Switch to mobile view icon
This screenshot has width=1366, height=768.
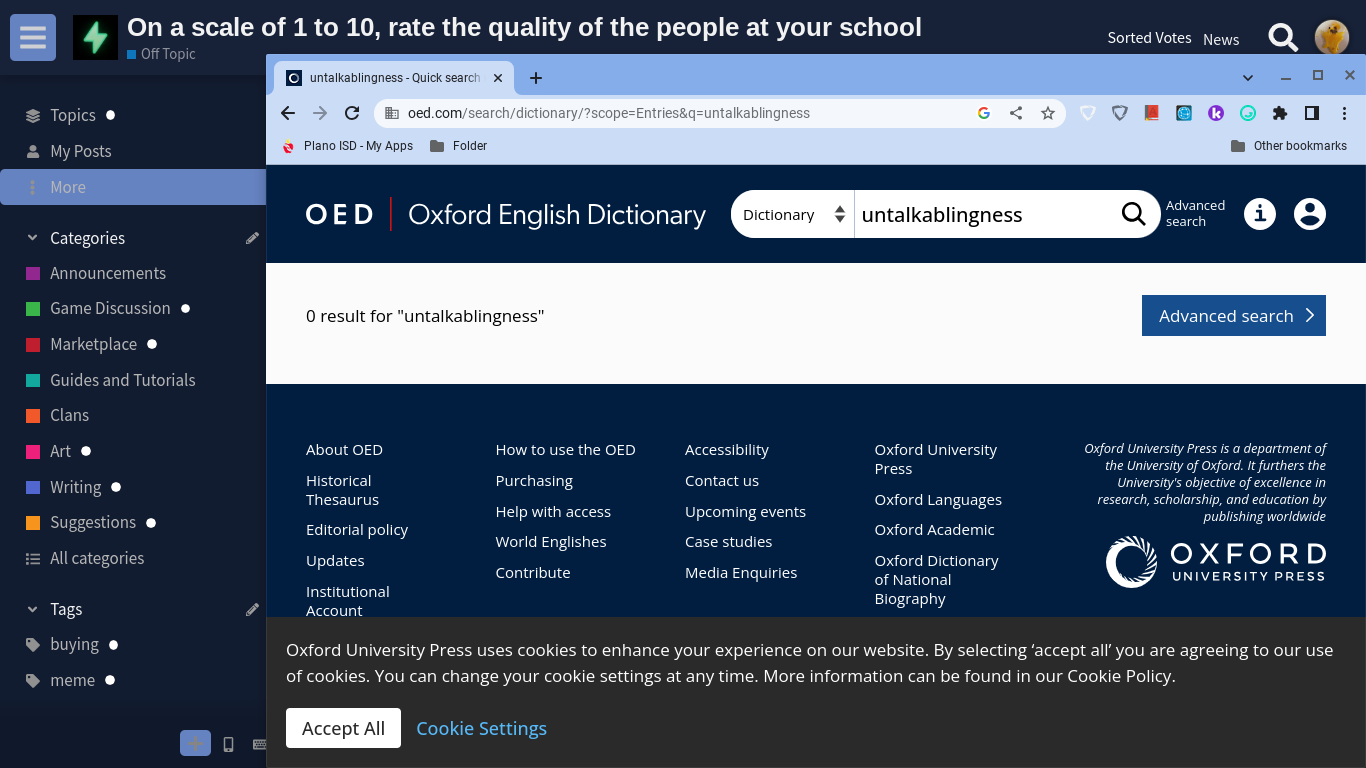(228, 744)
